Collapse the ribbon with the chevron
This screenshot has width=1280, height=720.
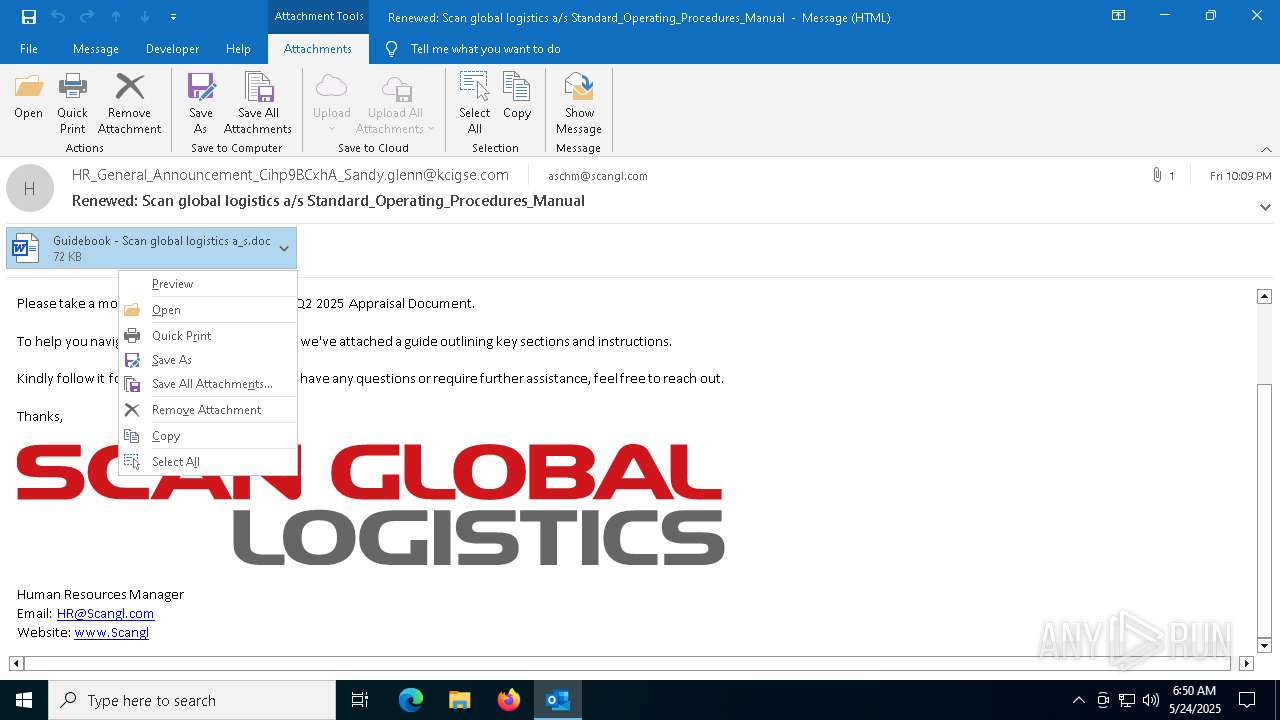point(1266,149)
